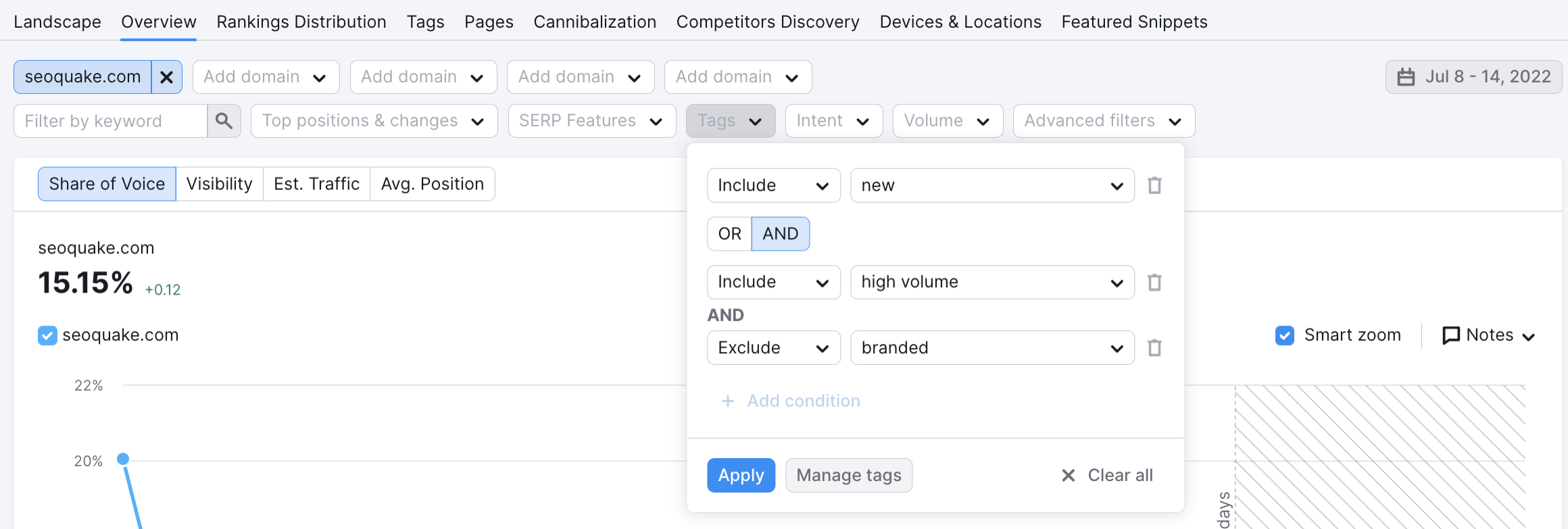The width and height of the screenshot is (1568, 529).
Task: Disable the Smart zoom checkbox
Action: (x=1285, y=335)
